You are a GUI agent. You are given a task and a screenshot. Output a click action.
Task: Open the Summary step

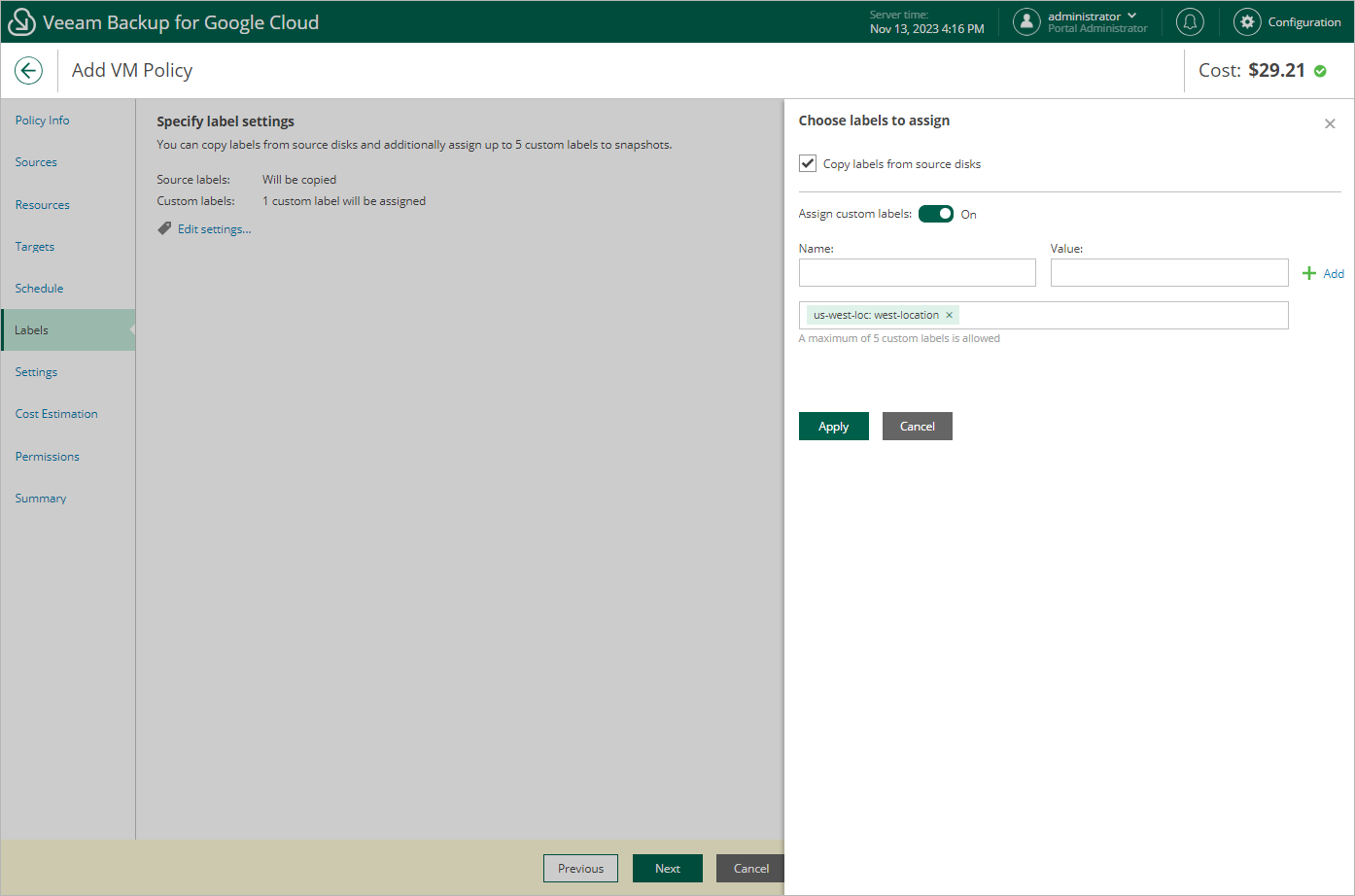click(41, 499)
